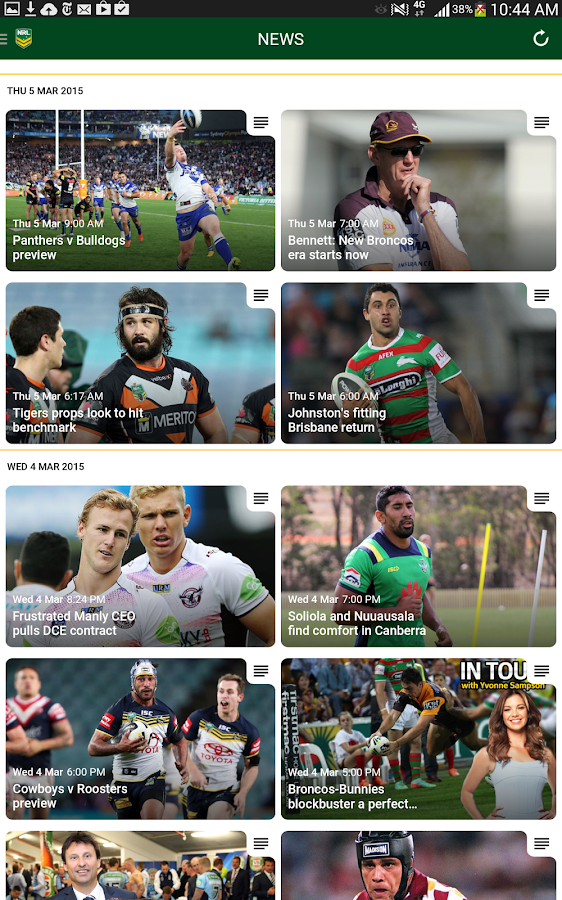Tap article icon on Bennett Broncos card
Screen dimensions: 562x900
541,122
